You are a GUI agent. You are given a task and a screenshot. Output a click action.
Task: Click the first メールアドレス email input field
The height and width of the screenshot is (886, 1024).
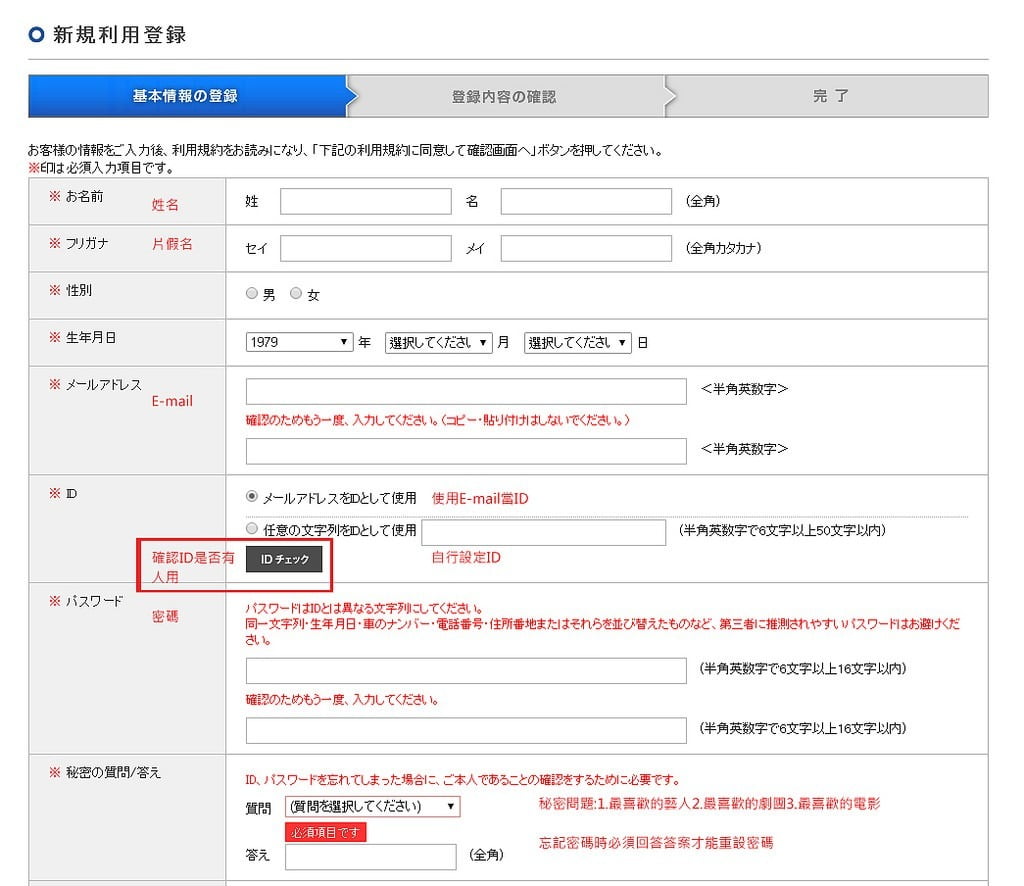pos(465,391)
